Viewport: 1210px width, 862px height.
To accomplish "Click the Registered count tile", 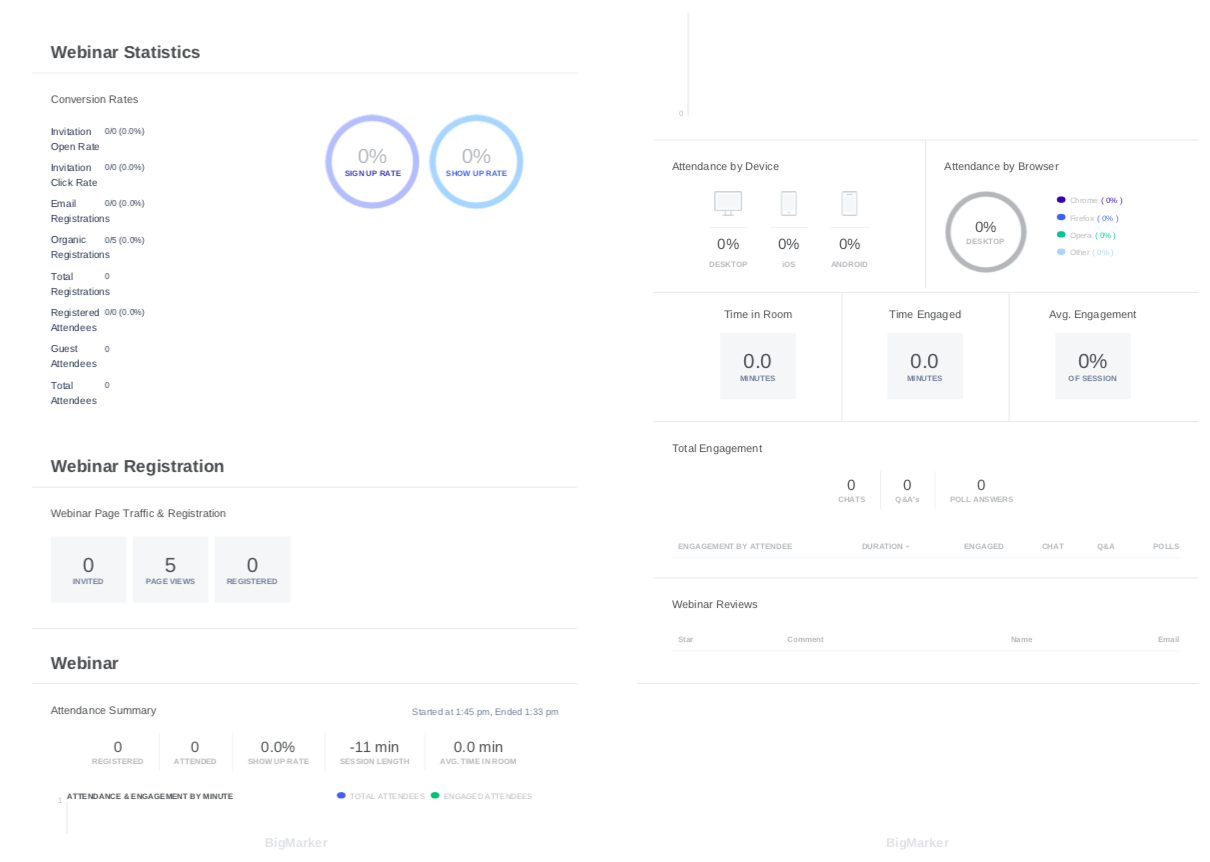I will click(x=253, y=570).
